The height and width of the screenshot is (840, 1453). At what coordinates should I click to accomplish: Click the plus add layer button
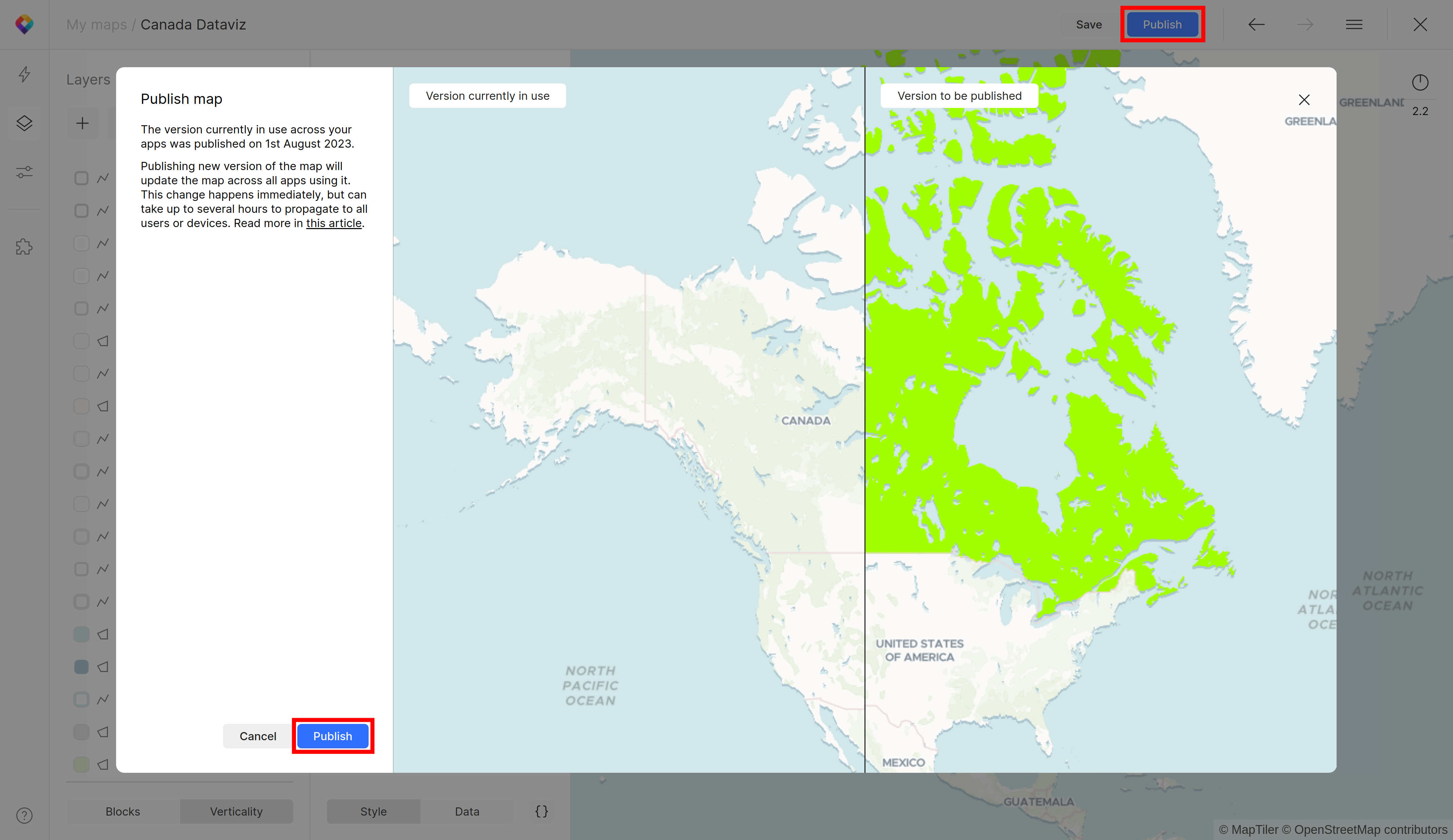(82, 124)
